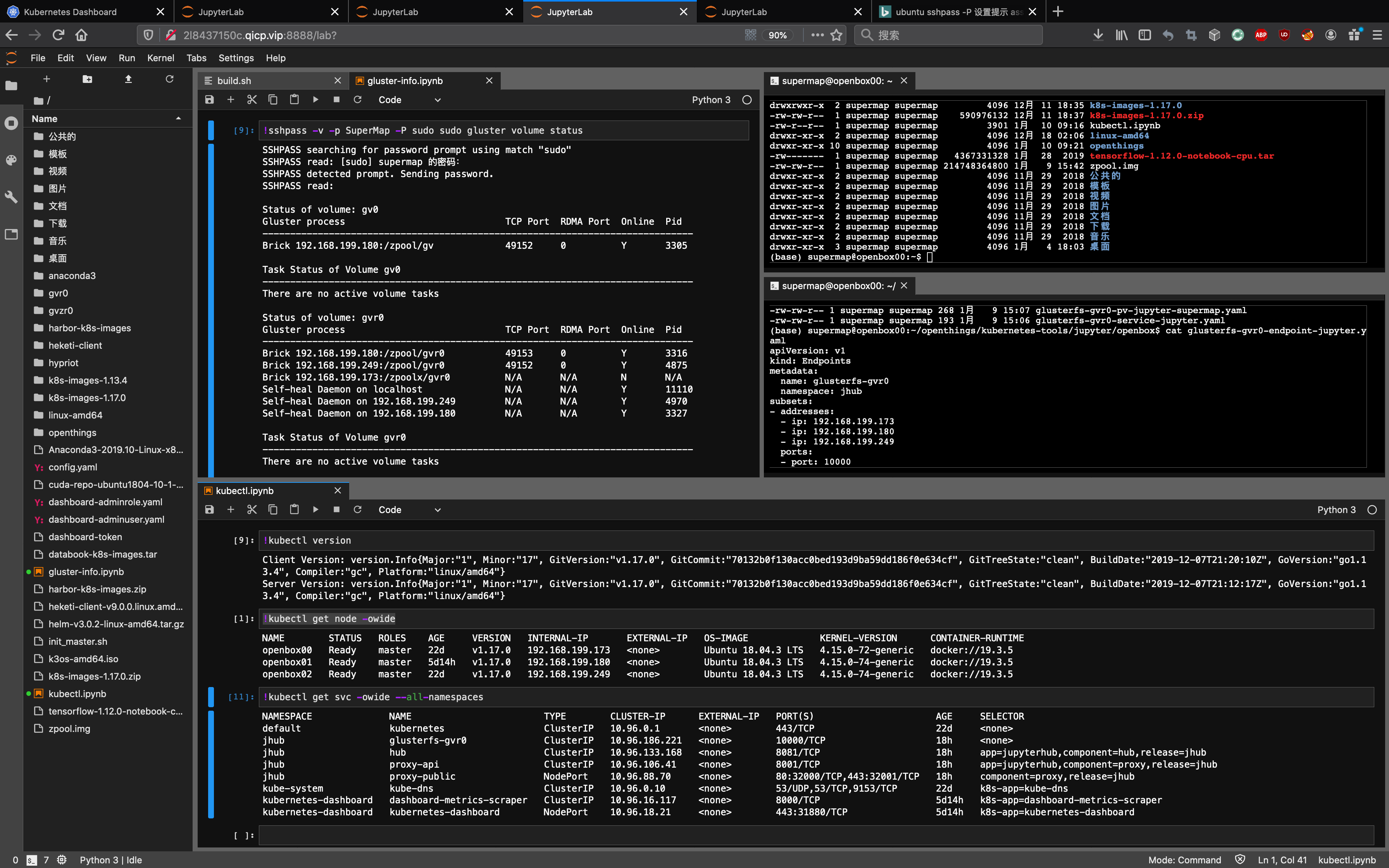The image size is (1389, 868).
Task: Save gluster-info.ipynb with the save icon
Action: [x=210, y=100]
